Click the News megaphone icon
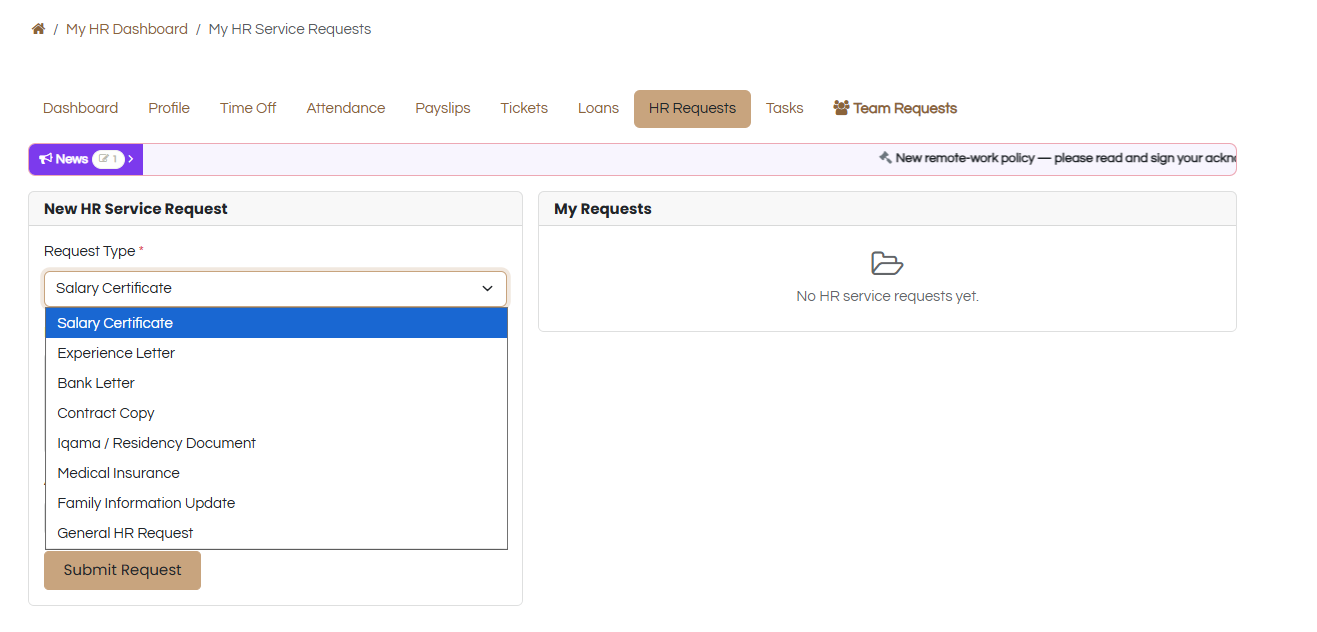The image size is (1317, 632). coord(46,159)
